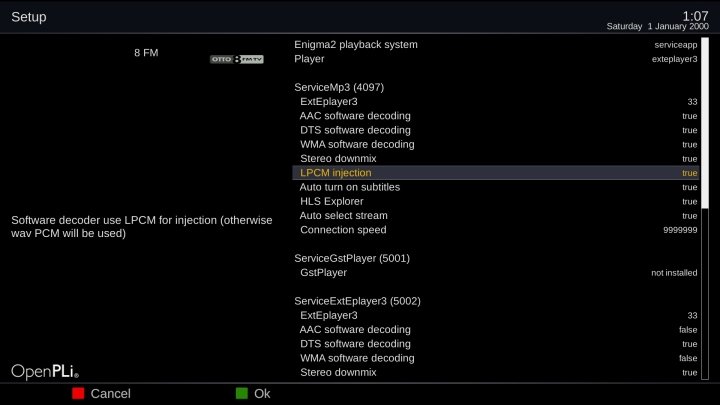Click the green Ok color button icon
This screenshot has height=405, width=720.
pyautogui.click(x=241, y=394)
